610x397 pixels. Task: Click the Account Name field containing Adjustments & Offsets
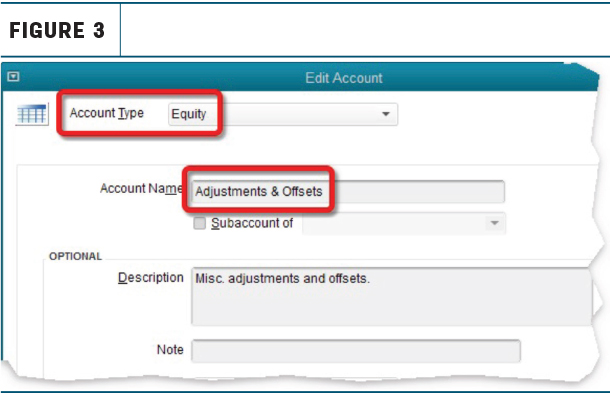(348, 191)
